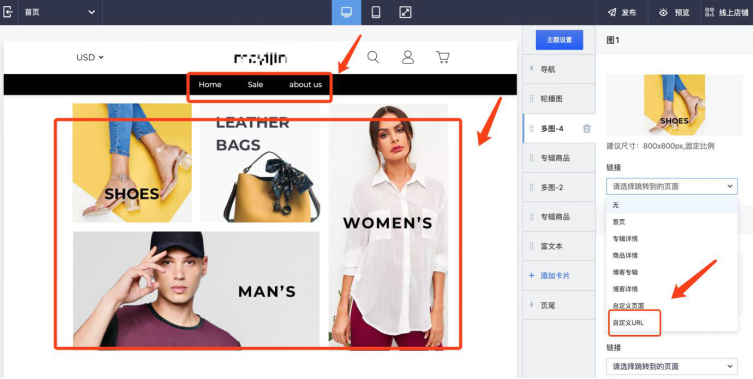Open the 请选择跳转到的页面 link dropdown for 图1
This screenshot has width=753, height=379.
tap(671, 186)
